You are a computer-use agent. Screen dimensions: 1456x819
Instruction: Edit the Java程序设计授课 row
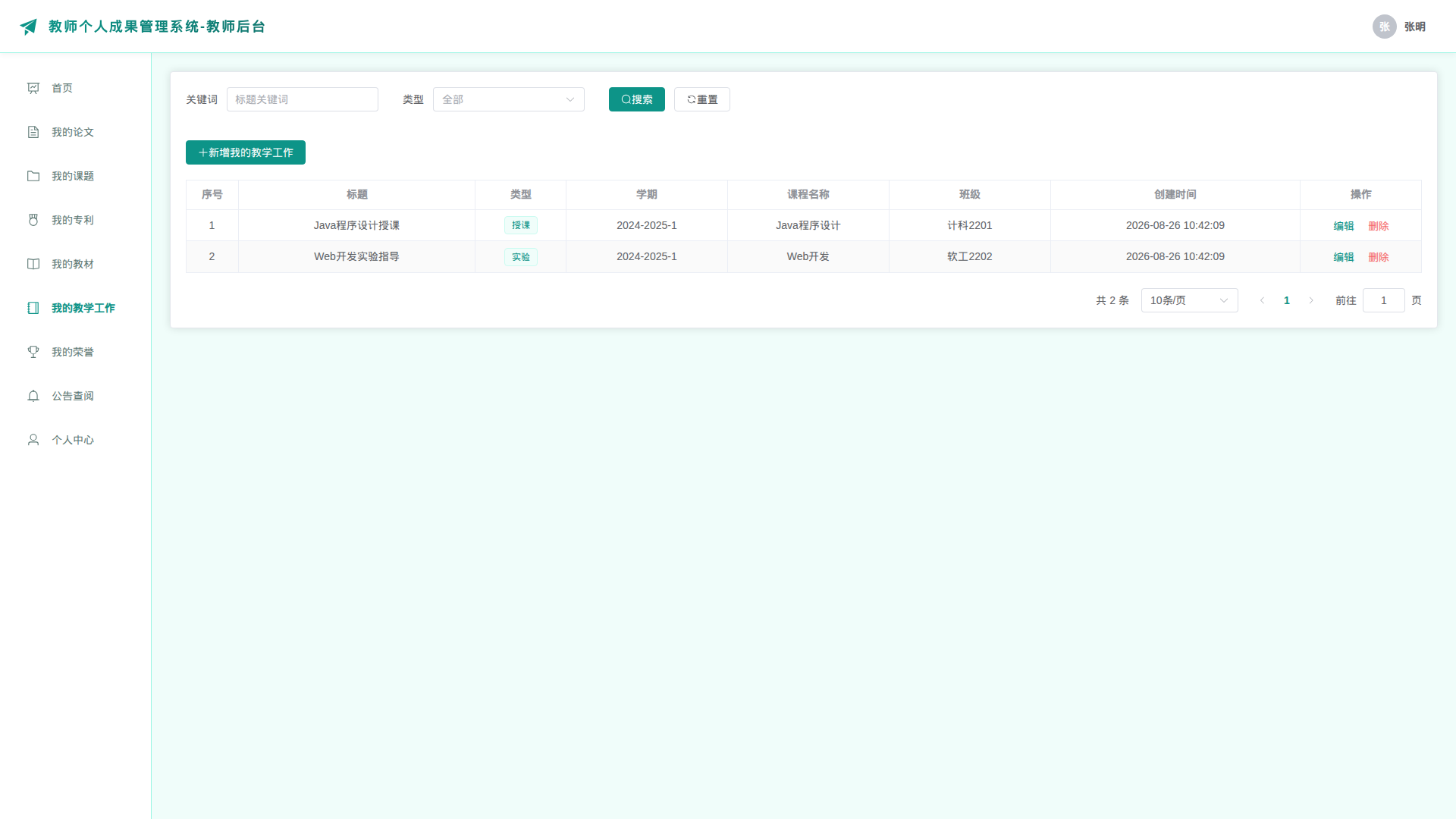[1344, 226]
